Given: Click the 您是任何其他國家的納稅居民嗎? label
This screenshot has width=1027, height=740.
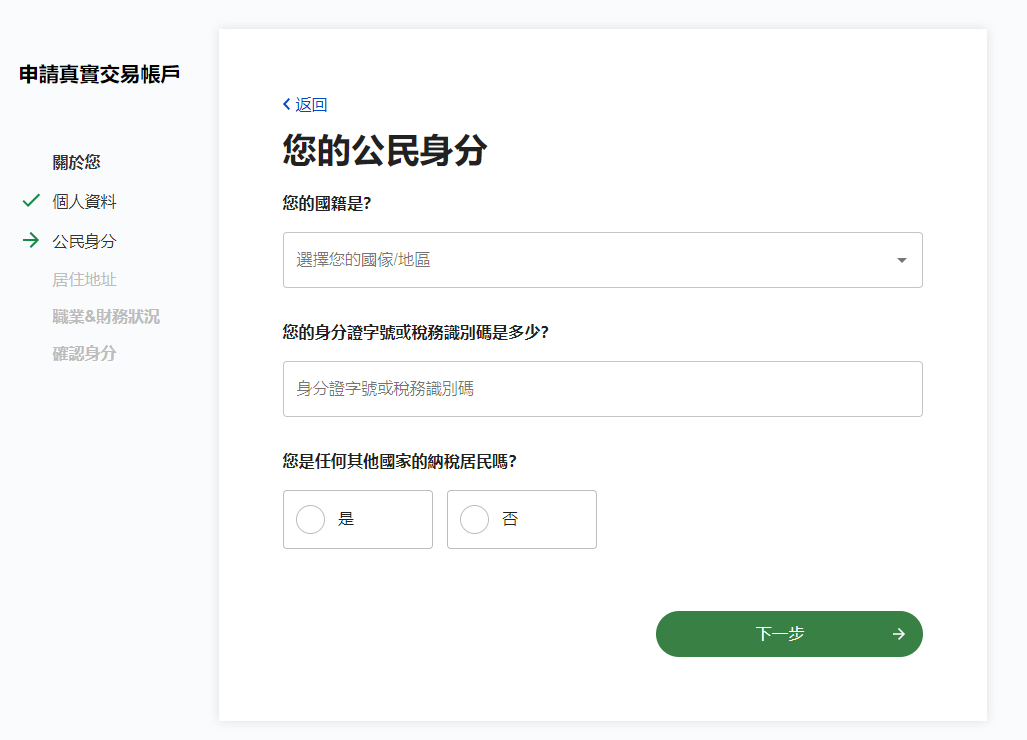Looking at the screenshot, I should [400, 462].
